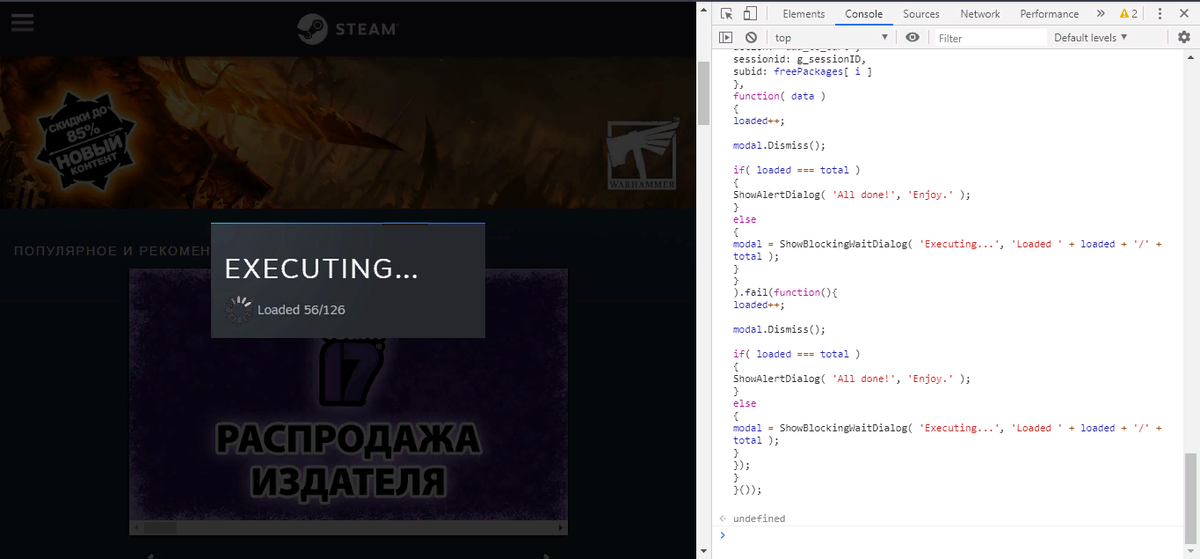The width and height of the screenshot is (1200, 559).
Task: Toggle the device toolbar icon
Action: (x=750, y=14)
